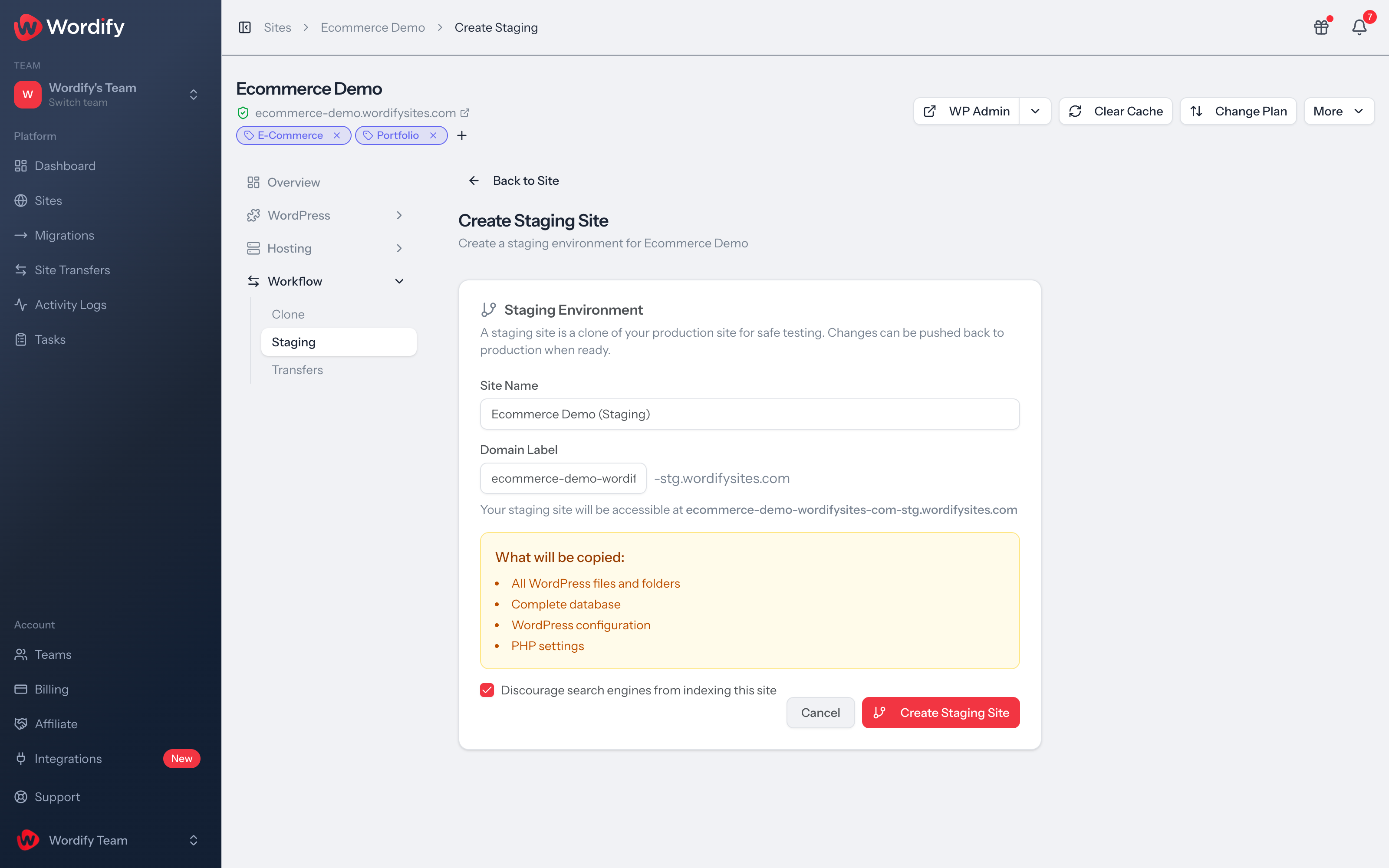Viewport: 1389px width, 868px height.
Task: Click Create Staging Site button
Action: click(941, 713)
